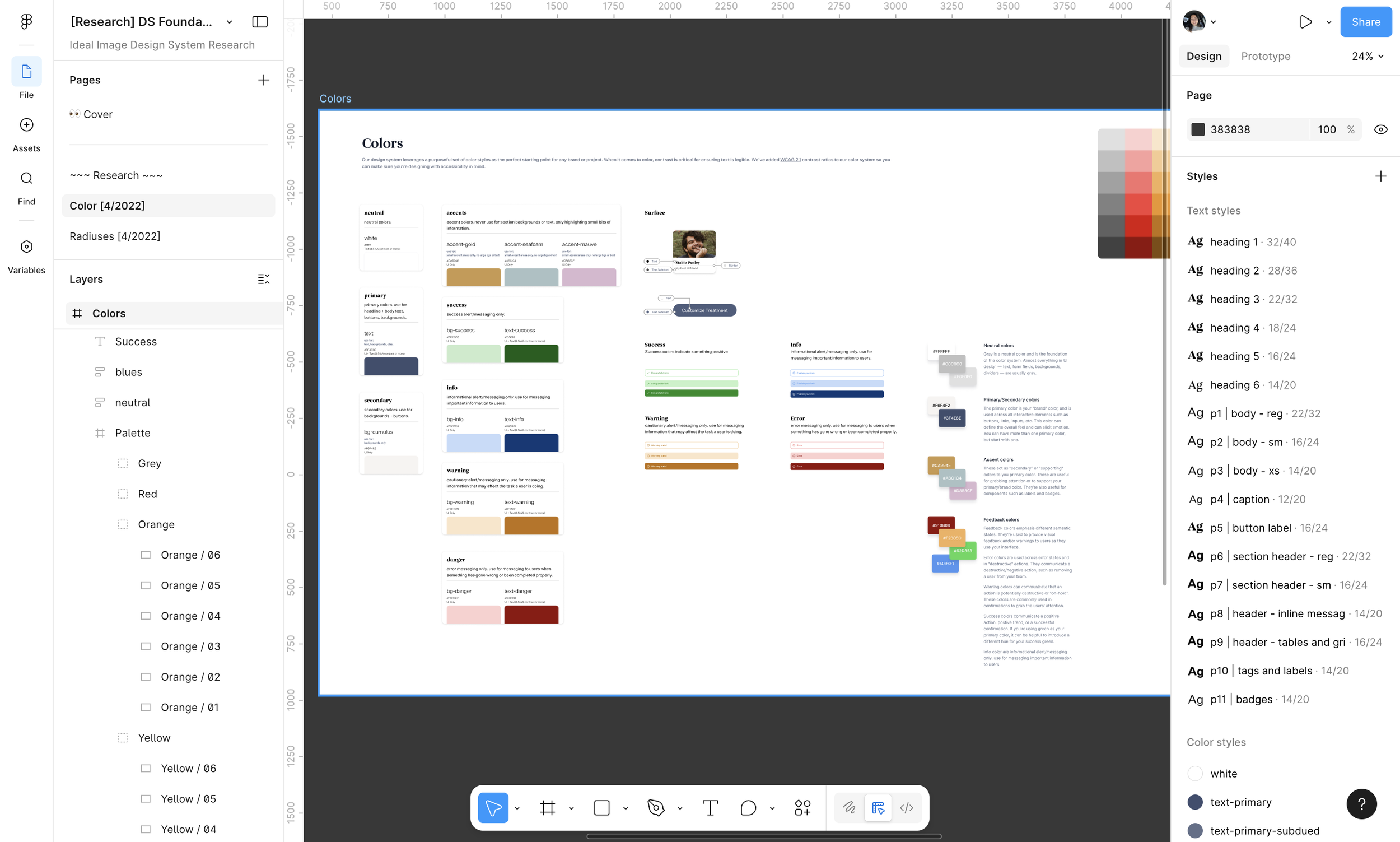Select the Pen tool
Screen dimensions: 1400x842
click(656, 807)
